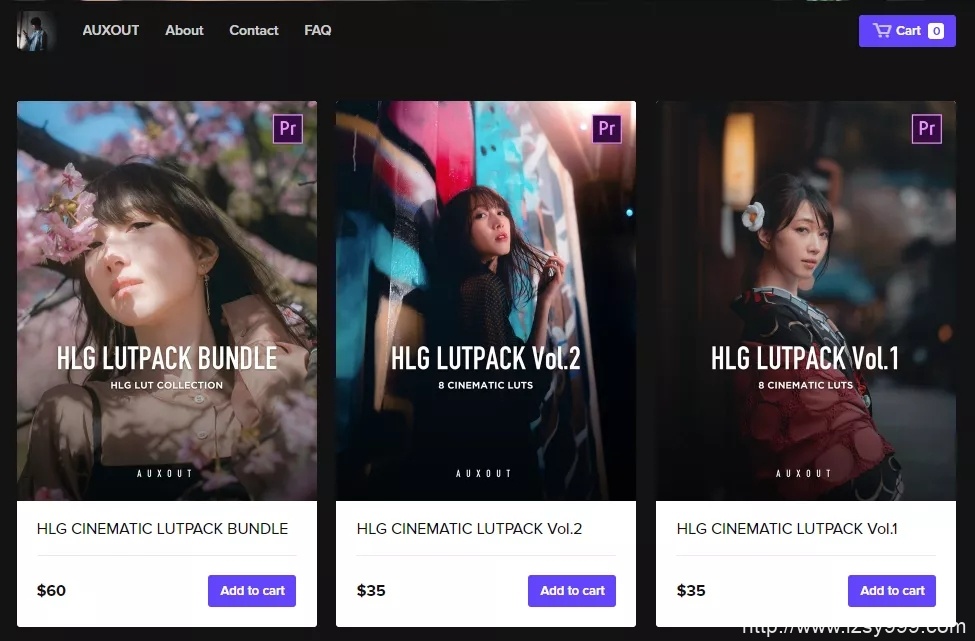Image resolution: width=975 pixels, height=641 pixels.
Task: Click the cart item count badge
Action: [936, 30]
